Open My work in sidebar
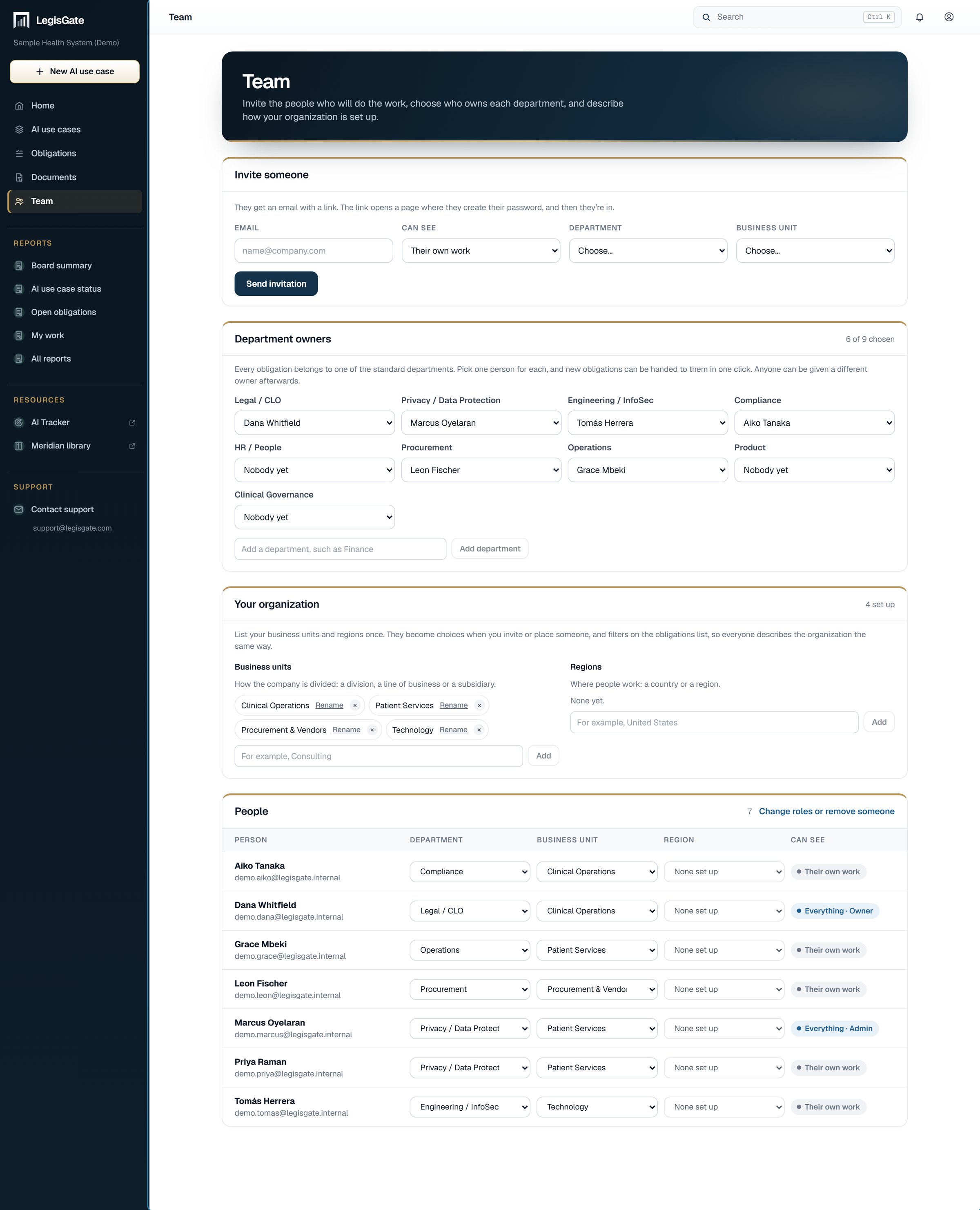 point(47,335)
